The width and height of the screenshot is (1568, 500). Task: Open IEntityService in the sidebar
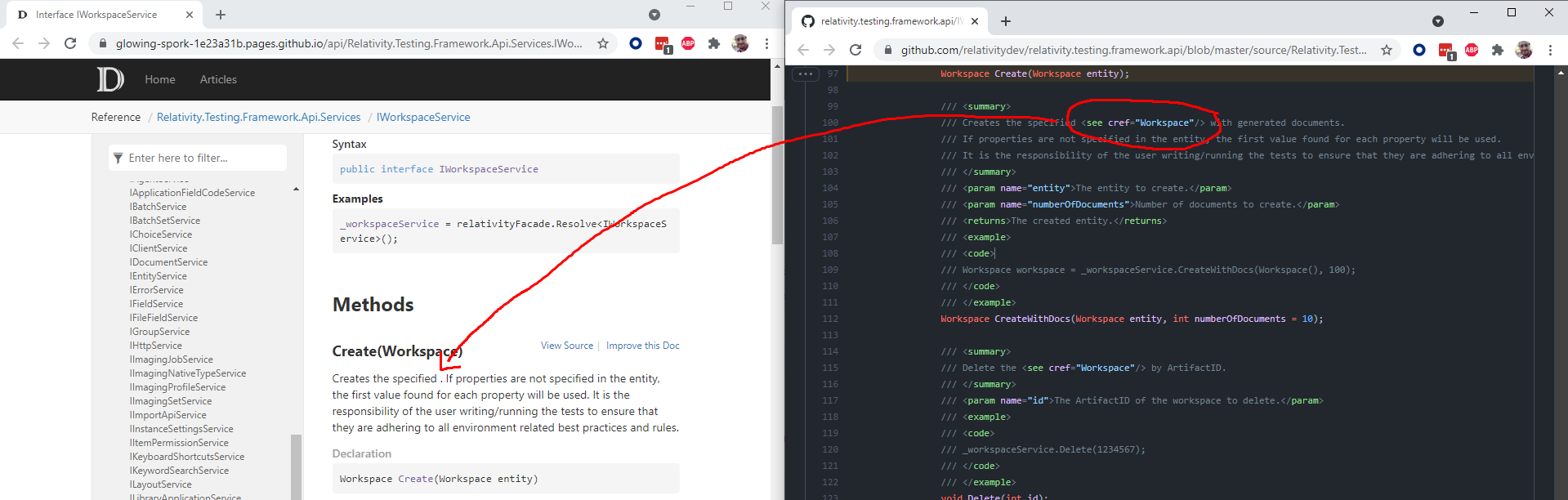[x=158, y=276]
